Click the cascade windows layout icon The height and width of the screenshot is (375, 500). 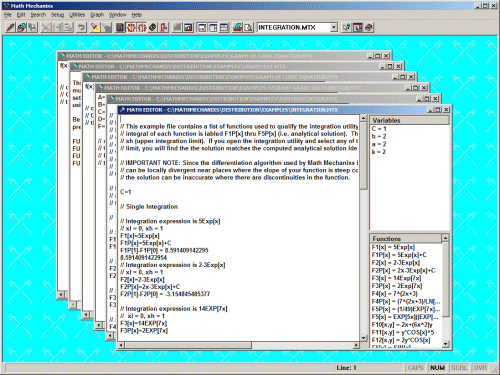point(202,27)
